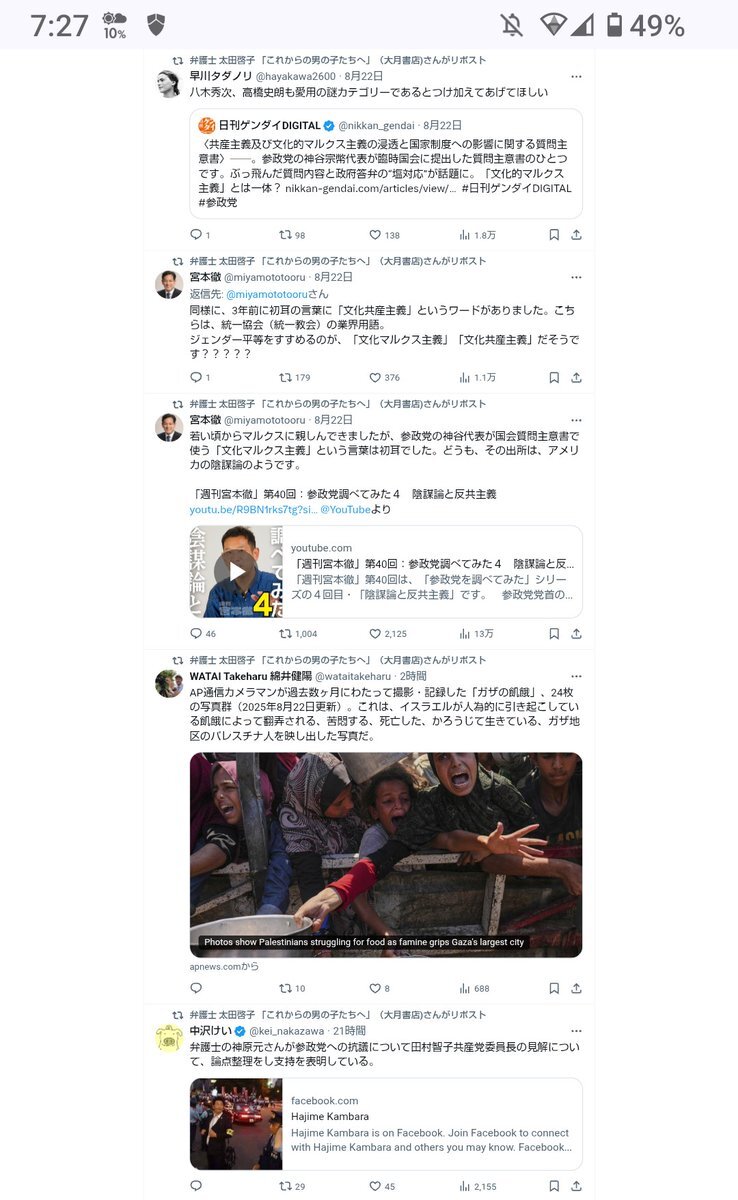View analytics showing 1.8万 views
The width and height of the screenshot is (738, 1200).
(477, 235)
